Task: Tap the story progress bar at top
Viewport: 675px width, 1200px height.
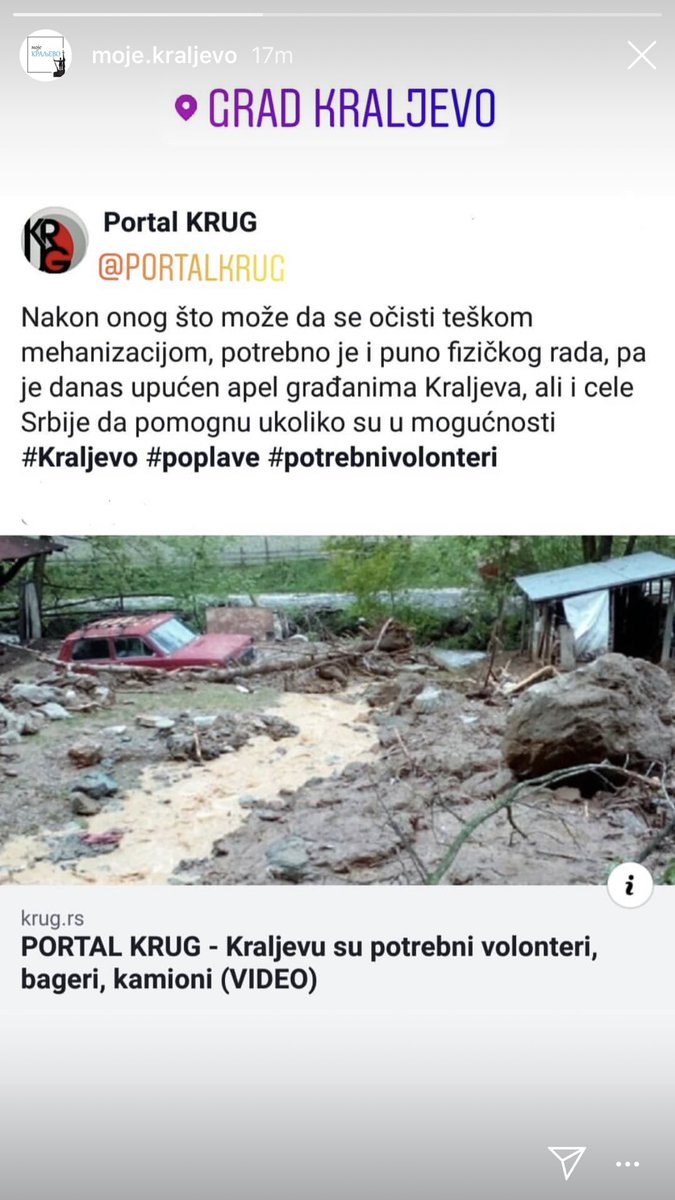Action: 337,15
